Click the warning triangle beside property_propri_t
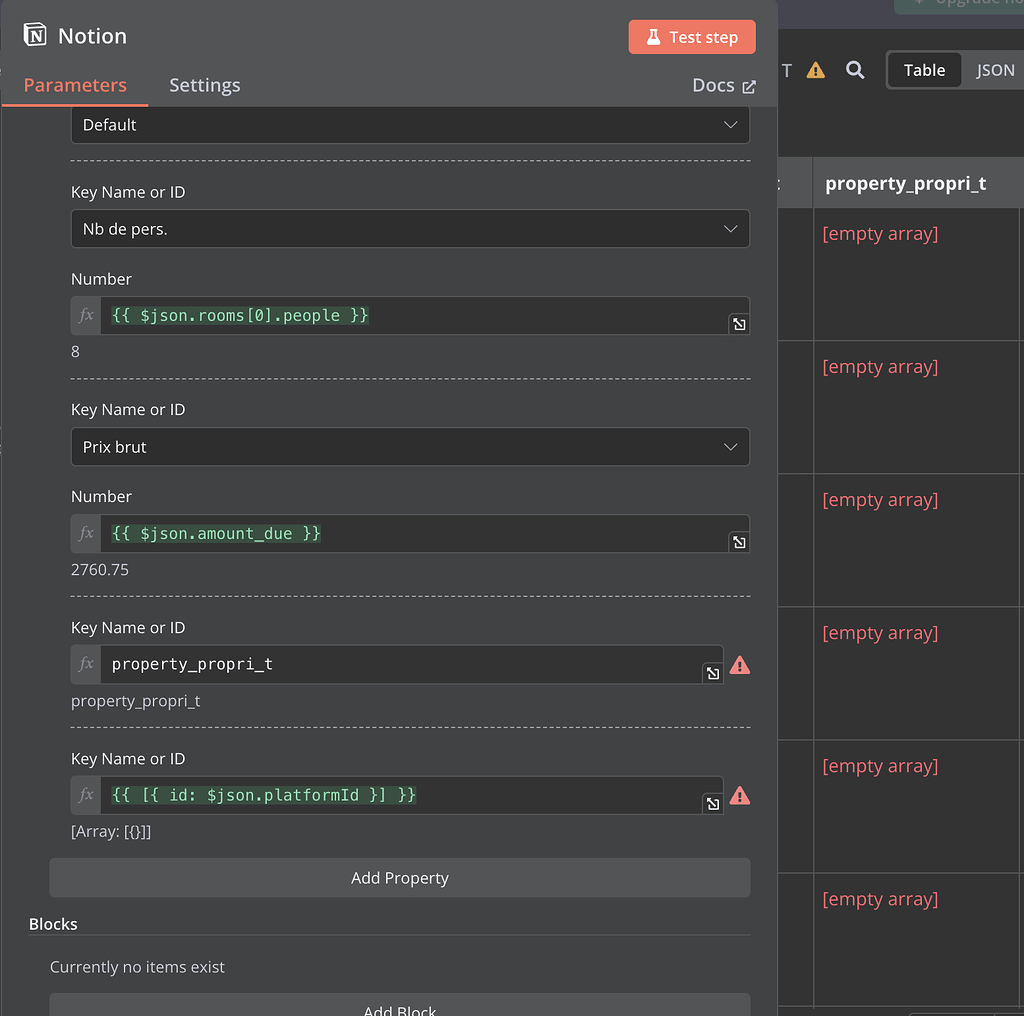Screen dimensions: 1024x1016 coord(740,664)
